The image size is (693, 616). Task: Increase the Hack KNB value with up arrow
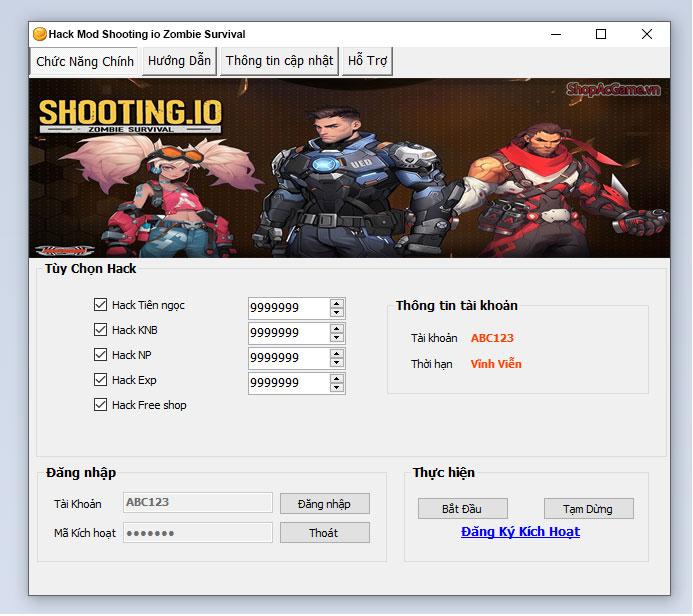337,329
